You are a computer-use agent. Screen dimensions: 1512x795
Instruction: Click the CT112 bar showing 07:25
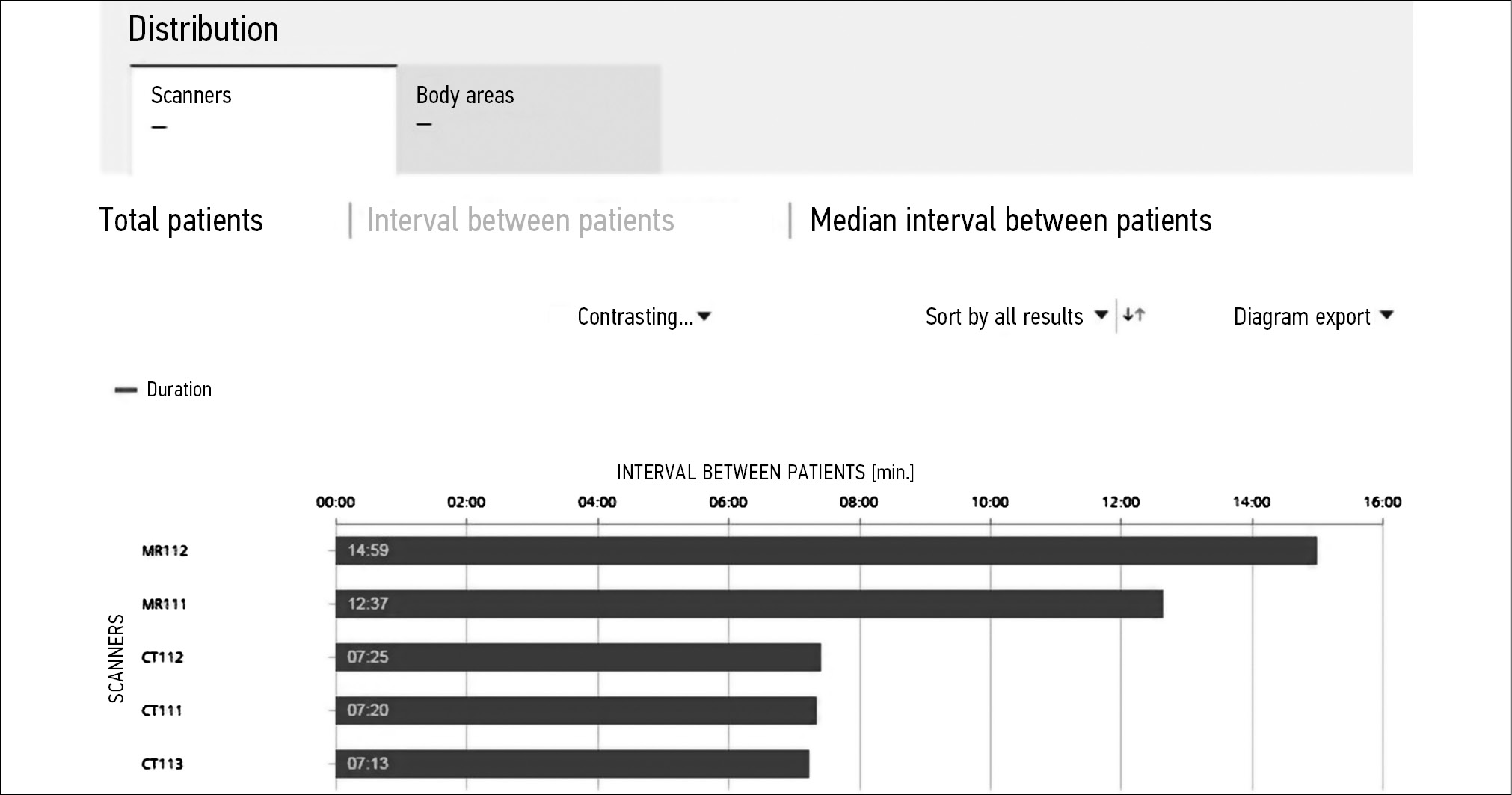pos(578,657)
